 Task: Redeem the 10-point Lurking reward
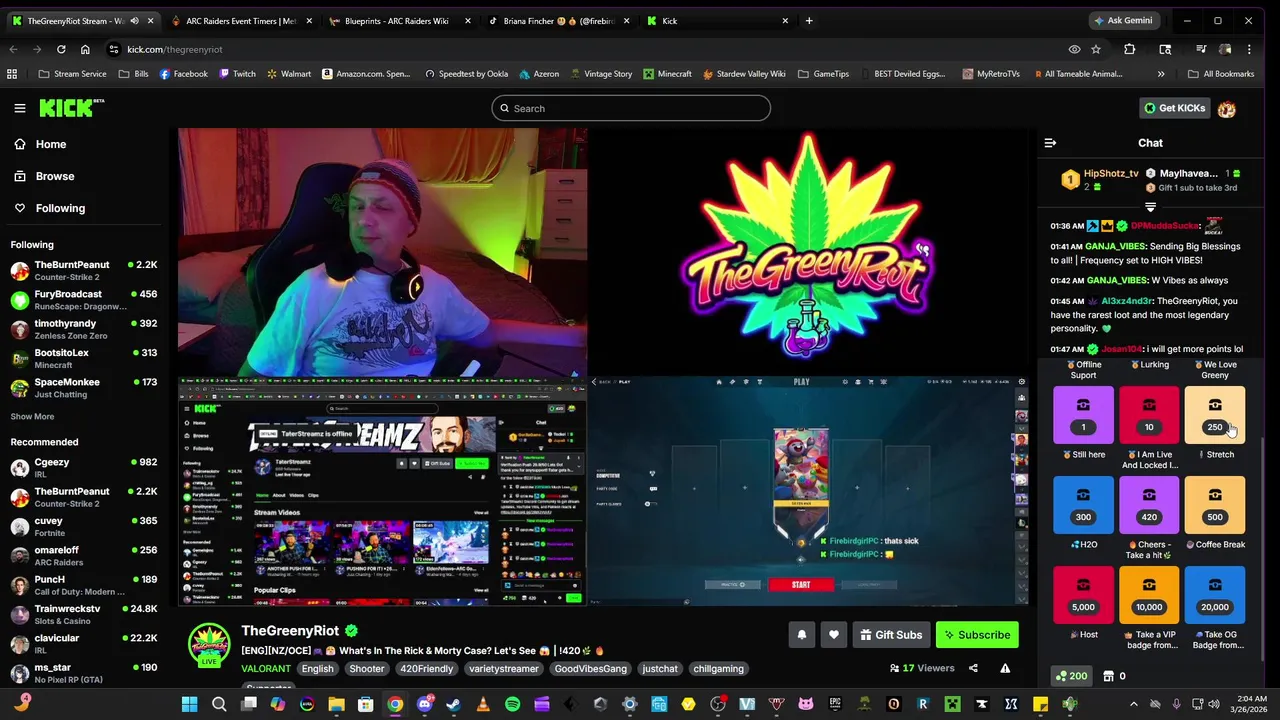(x=1149, y=414)
